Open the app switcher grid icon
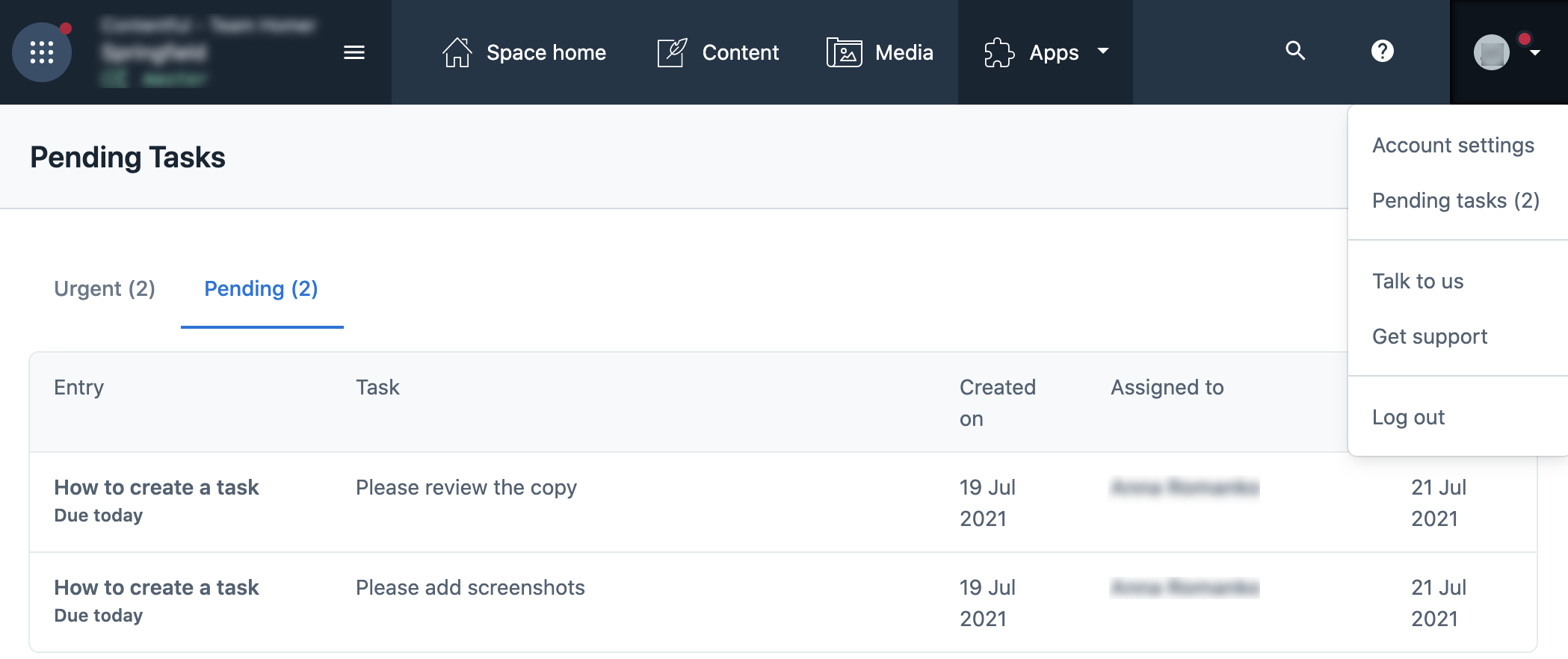This screenshot has width=1568, height=659. [42, 52]
